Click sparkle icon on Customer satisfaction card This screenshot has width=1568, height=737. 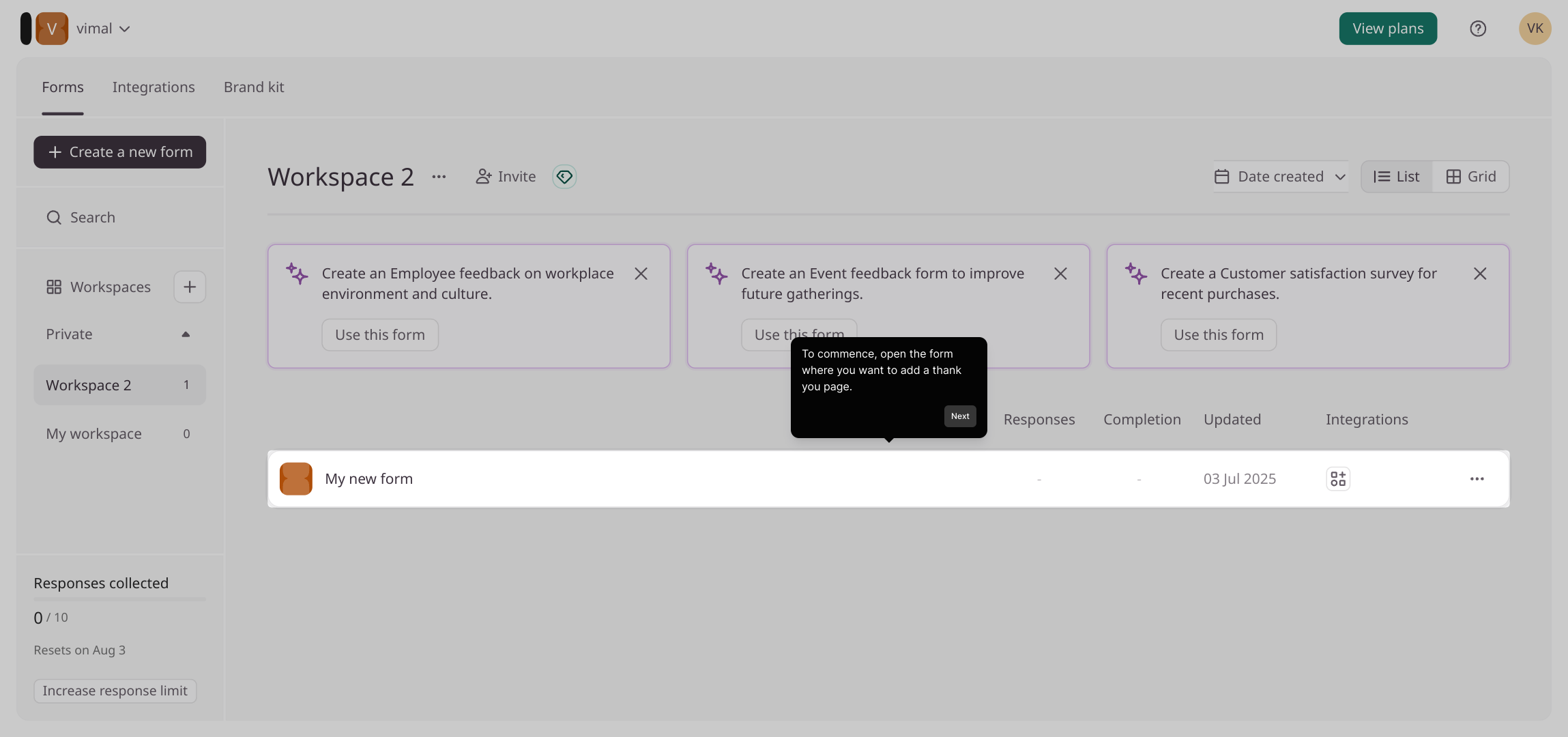pos(1136,274)
